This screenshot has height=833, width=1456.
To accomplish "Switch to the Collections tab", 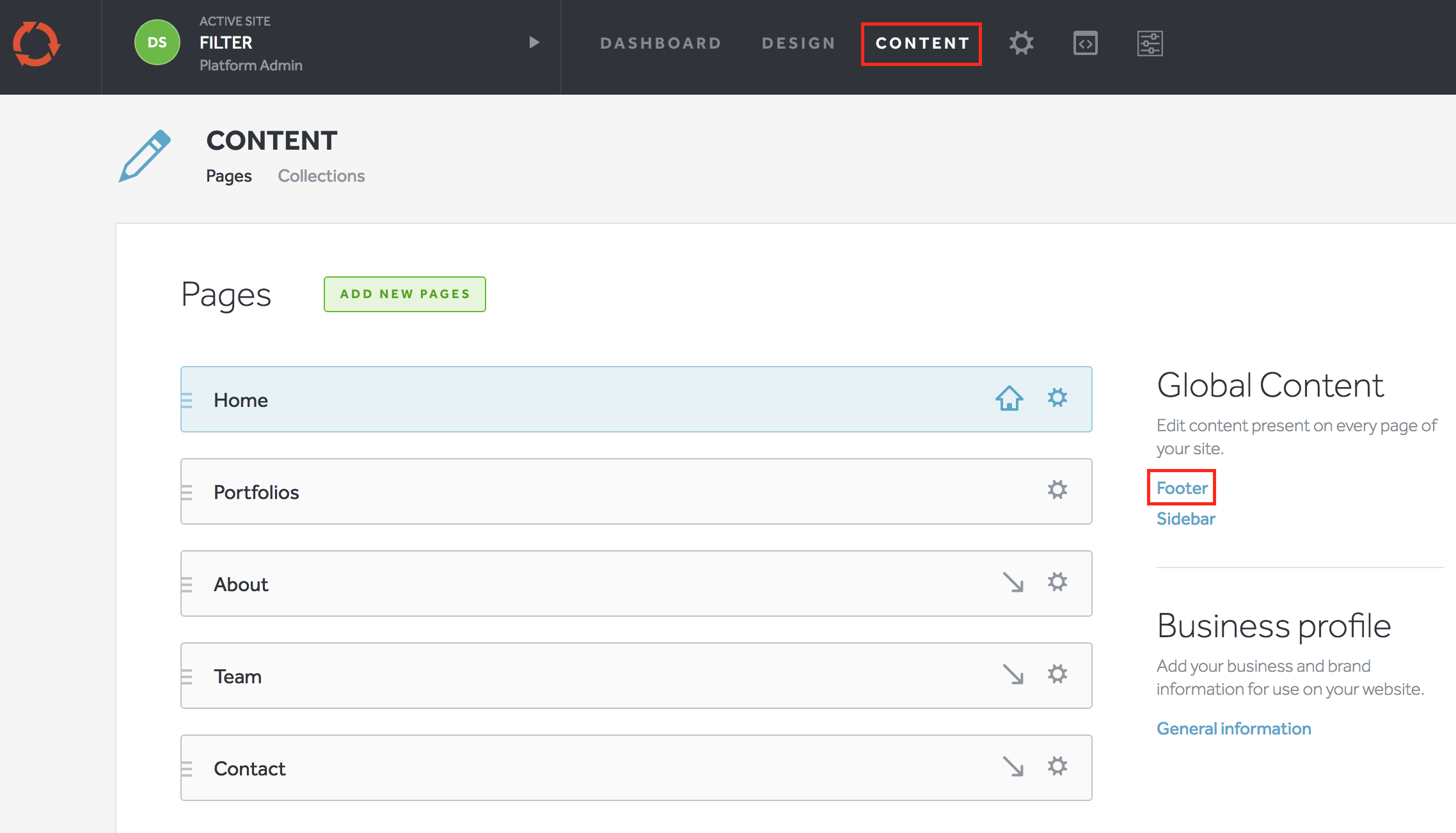I will [321, 176].
